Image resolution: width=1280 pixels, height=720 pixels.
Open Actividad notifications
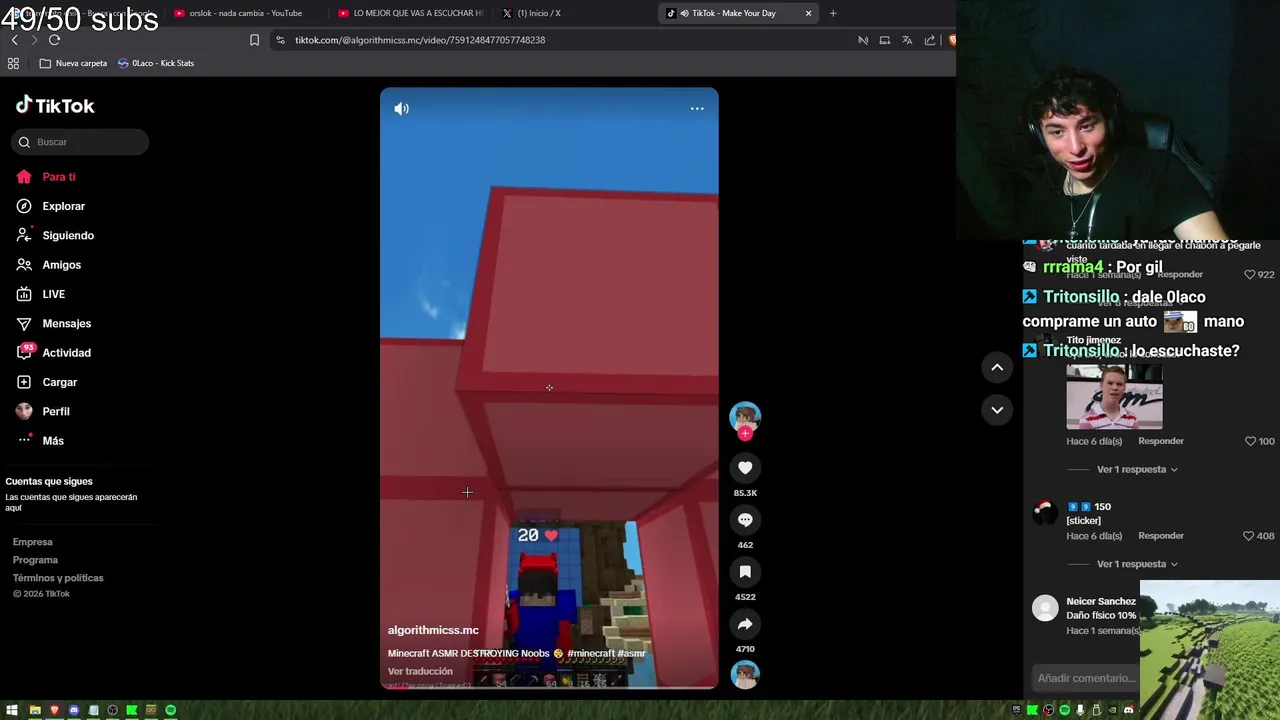click(x=53, y=353)
